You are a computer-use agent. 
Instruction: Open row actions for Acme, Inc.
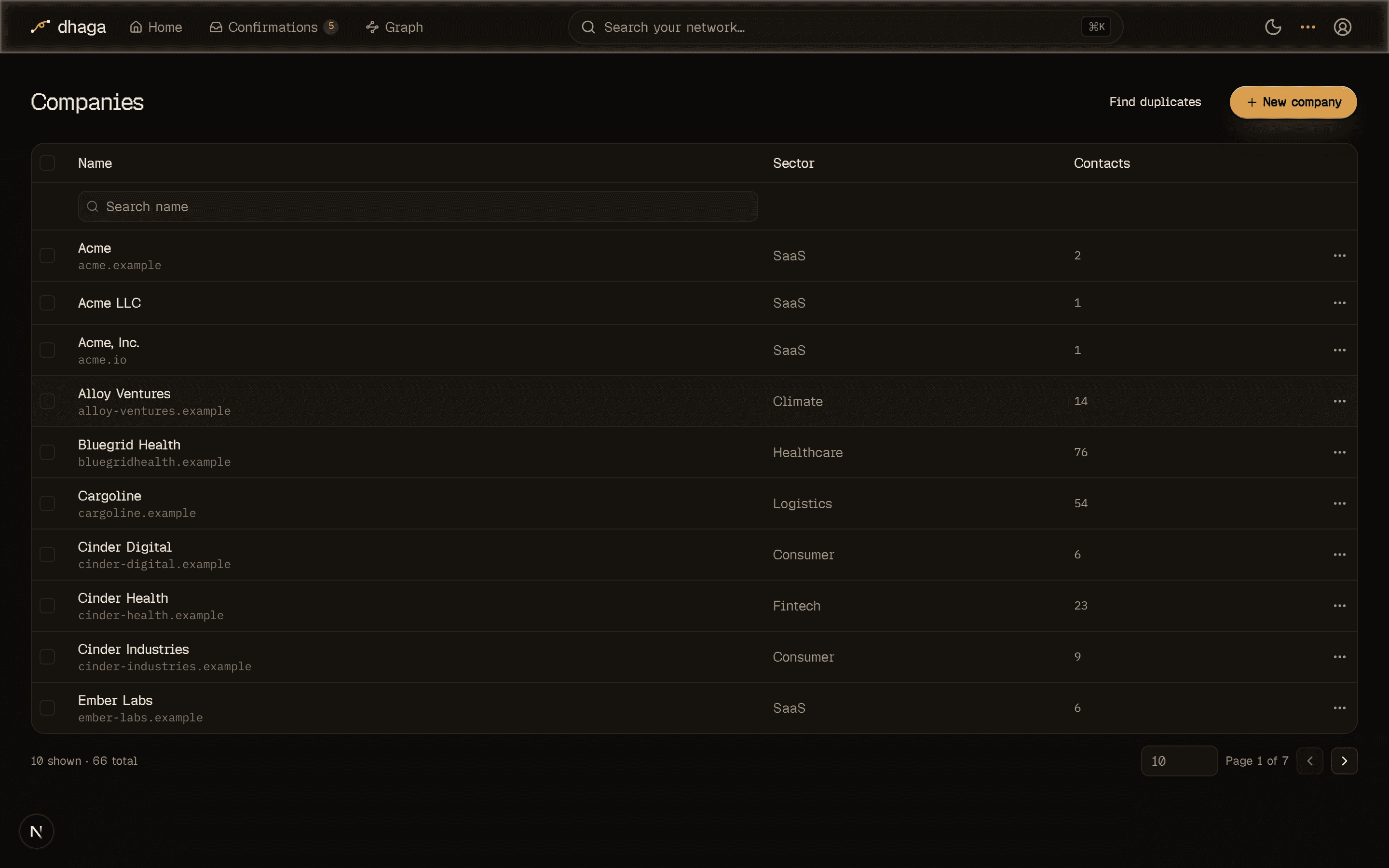pos(1339,350)
